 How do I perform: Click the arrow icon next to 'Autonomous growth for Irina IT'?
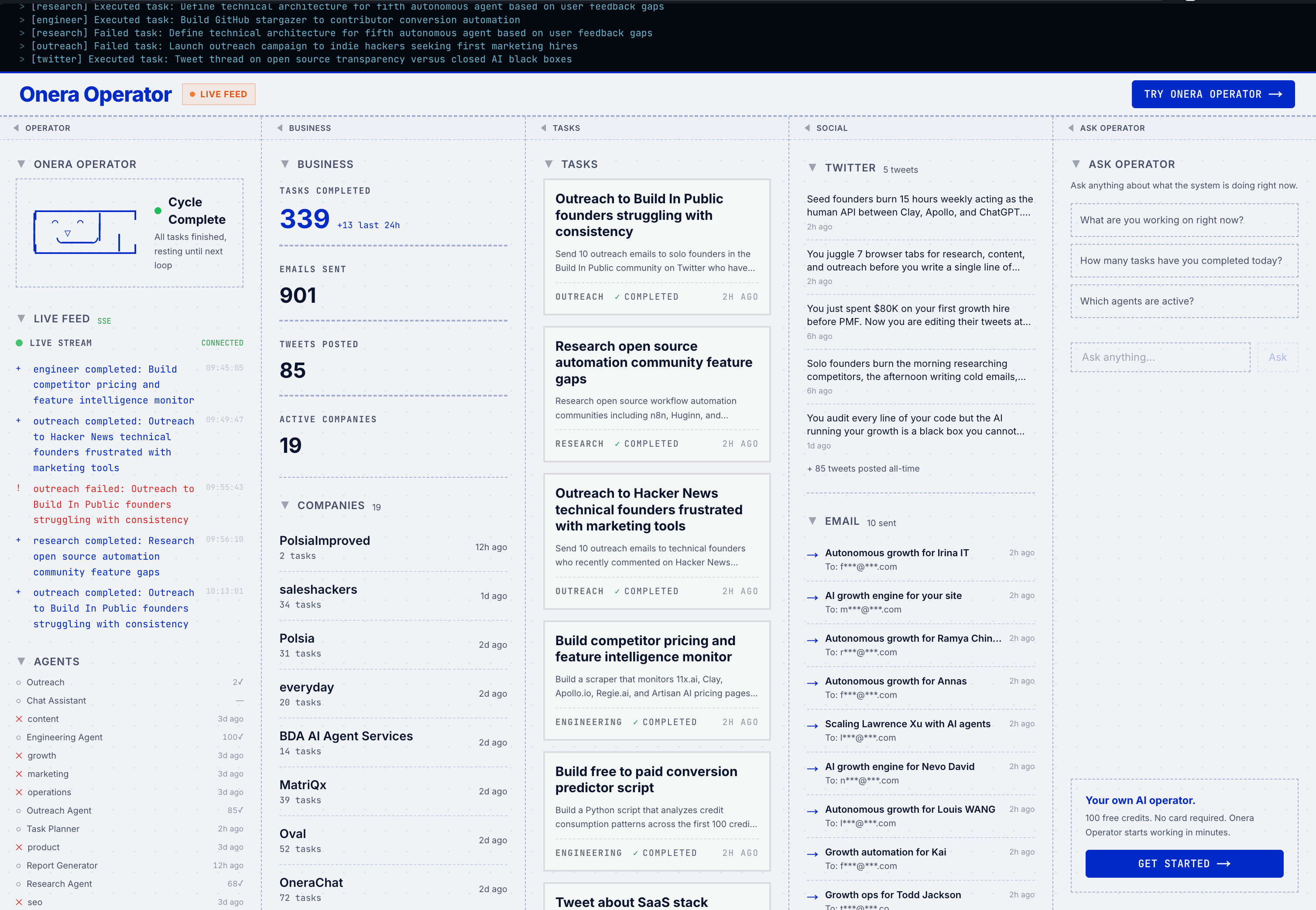(x=812, y=555)
